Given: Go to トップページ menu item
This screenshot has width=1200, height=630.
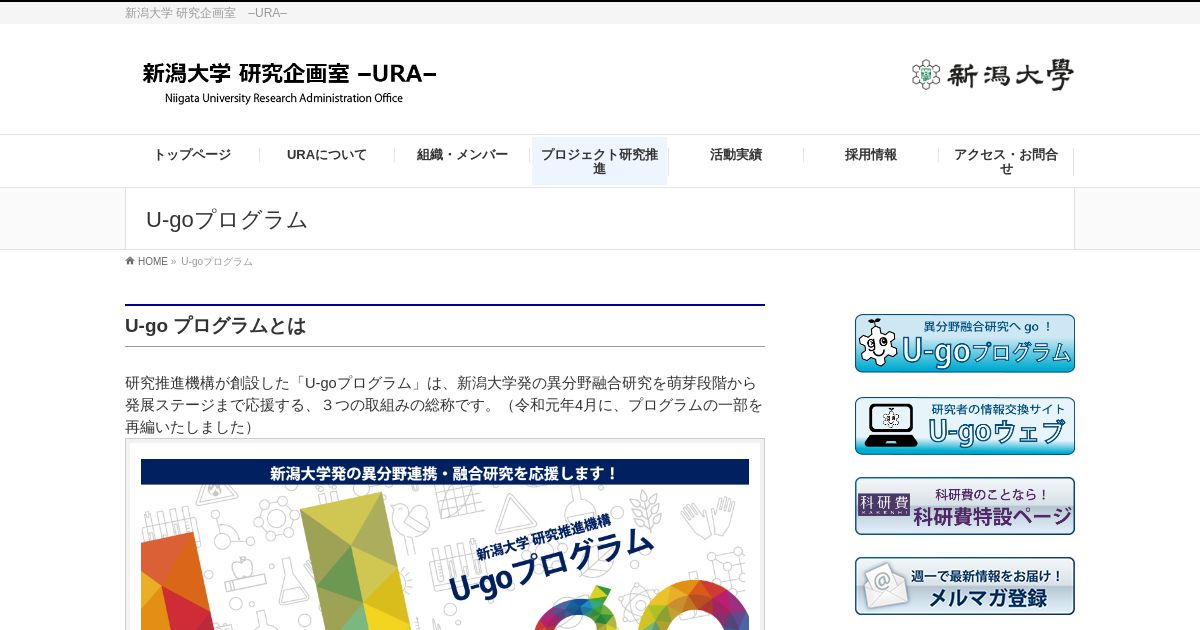Looking at the screenshot, I should [192, 155].
